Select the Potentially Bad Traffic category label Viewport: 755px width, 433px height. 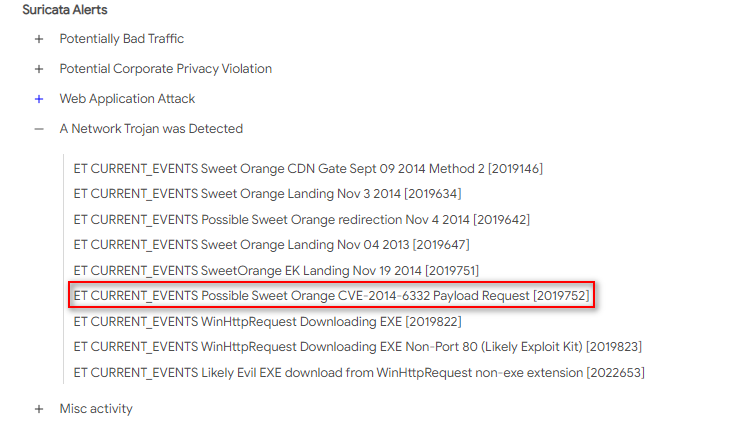click(x=122, y=39)
